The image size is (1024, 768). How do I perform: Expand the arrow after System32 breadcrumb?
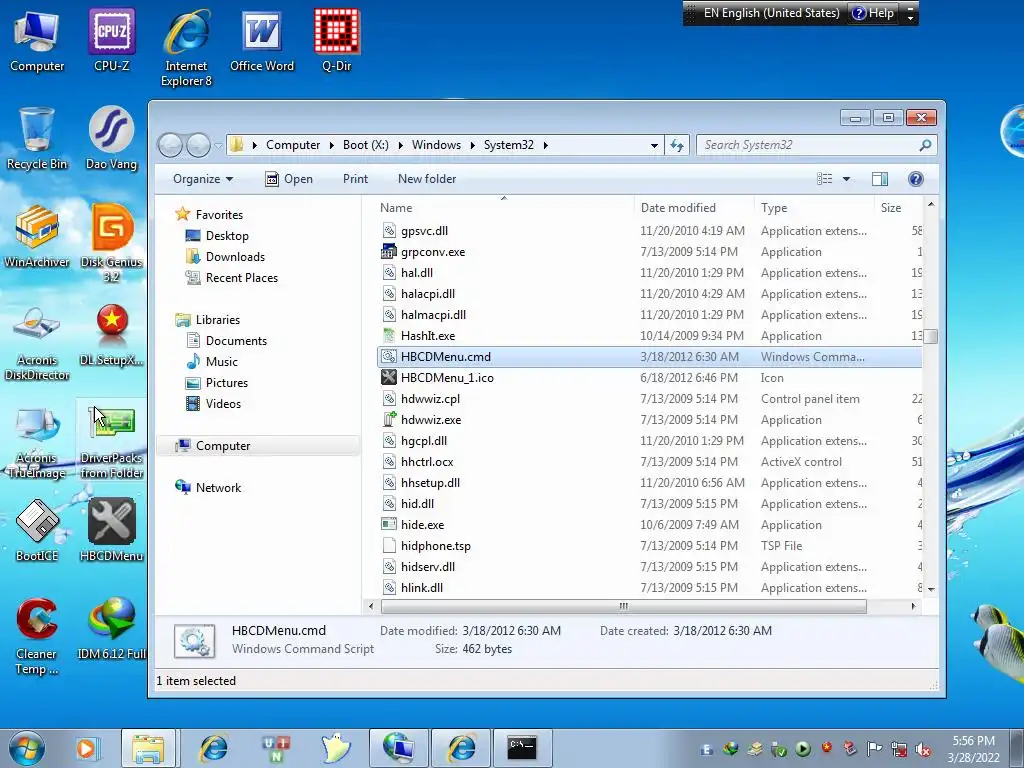point(545,145)
